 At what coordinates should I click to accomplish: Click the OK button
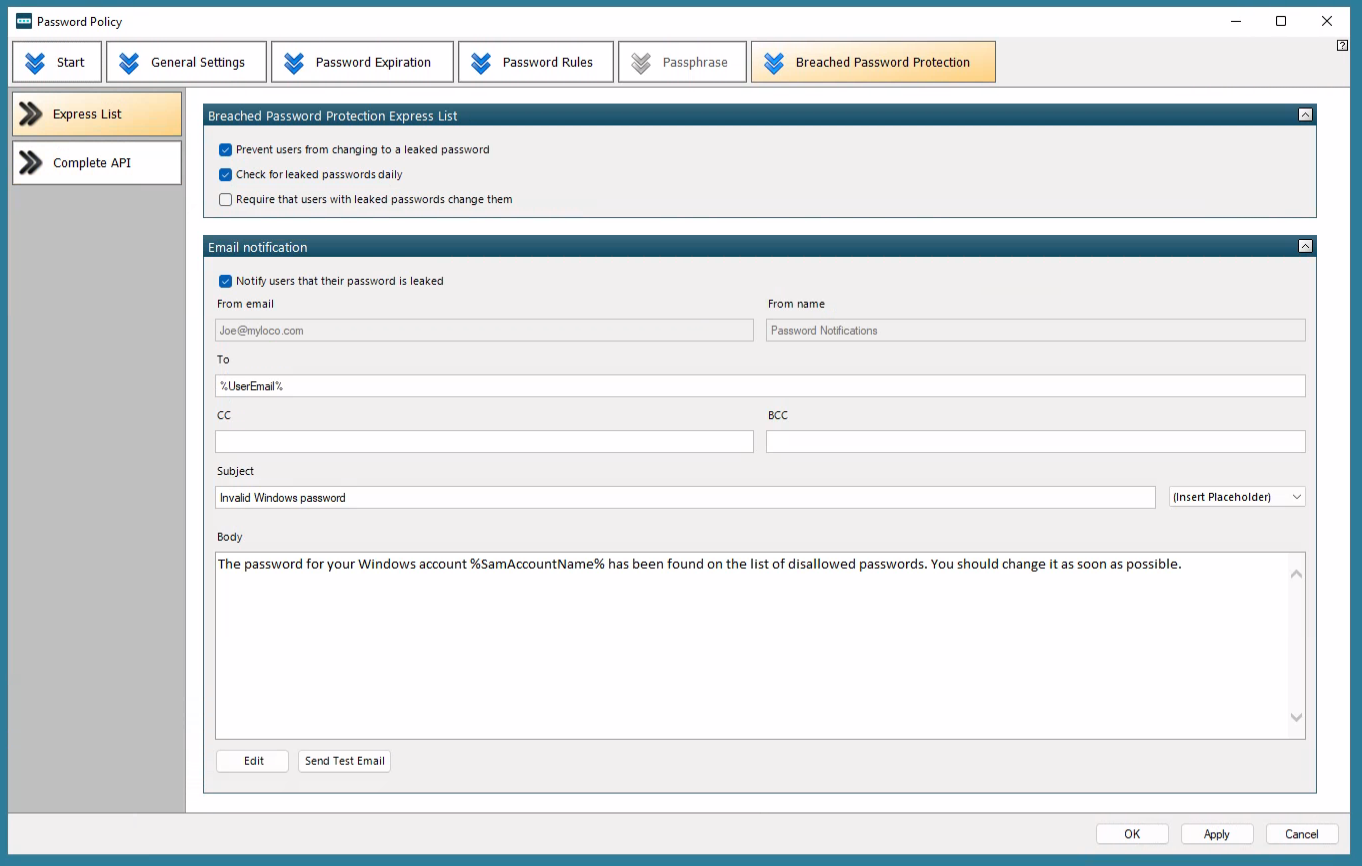coord(1132,834)
